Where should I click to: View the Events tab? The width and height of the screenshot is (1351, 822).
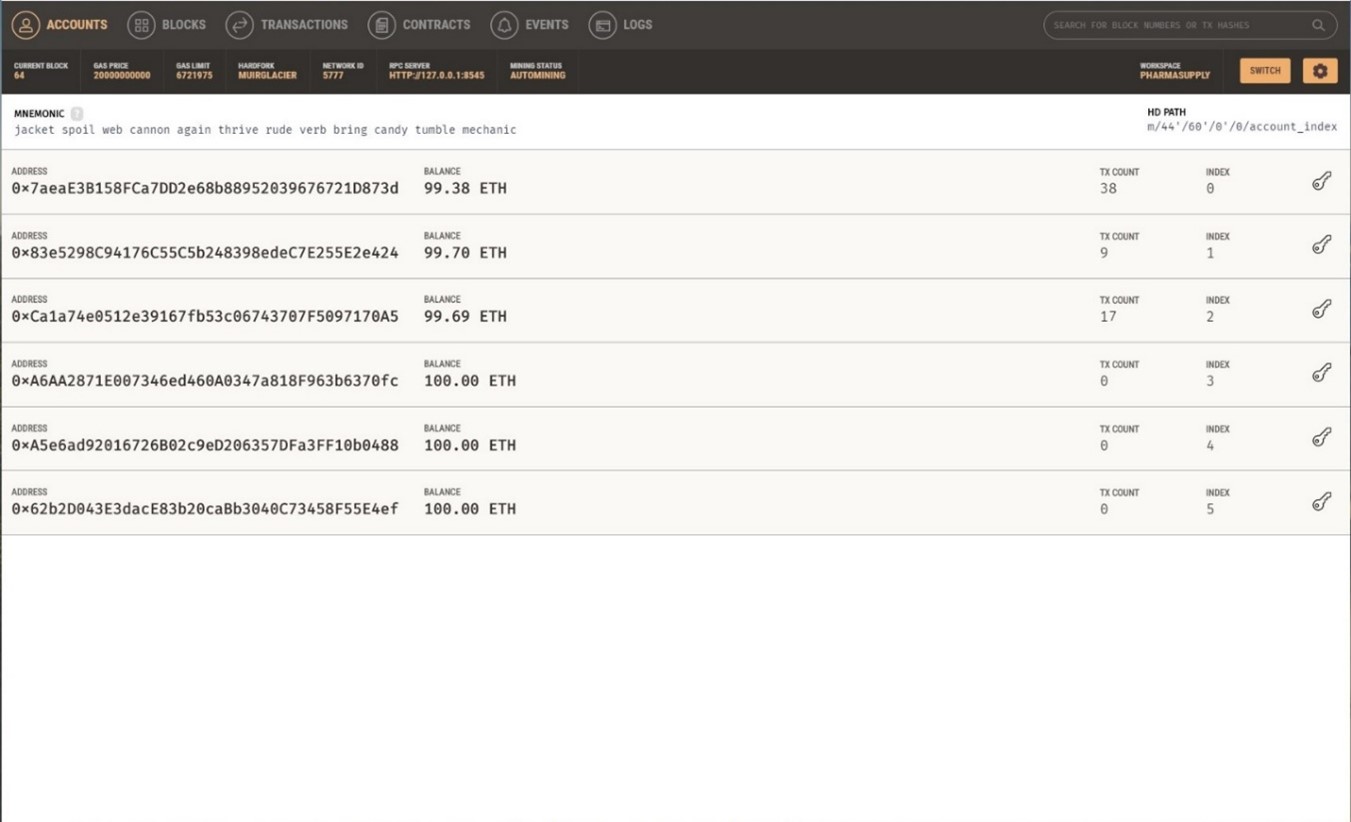[530, 25]
